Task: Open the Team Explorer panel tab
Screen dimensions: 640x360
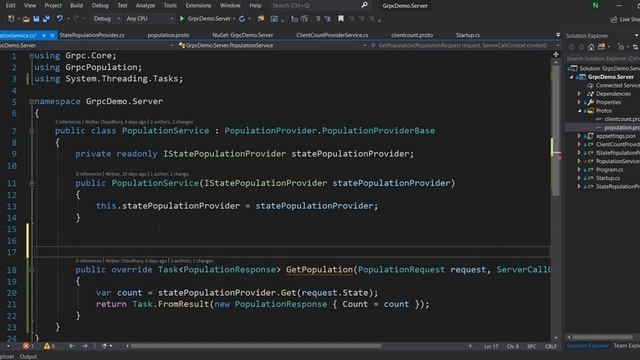Action: click(627, 346)
